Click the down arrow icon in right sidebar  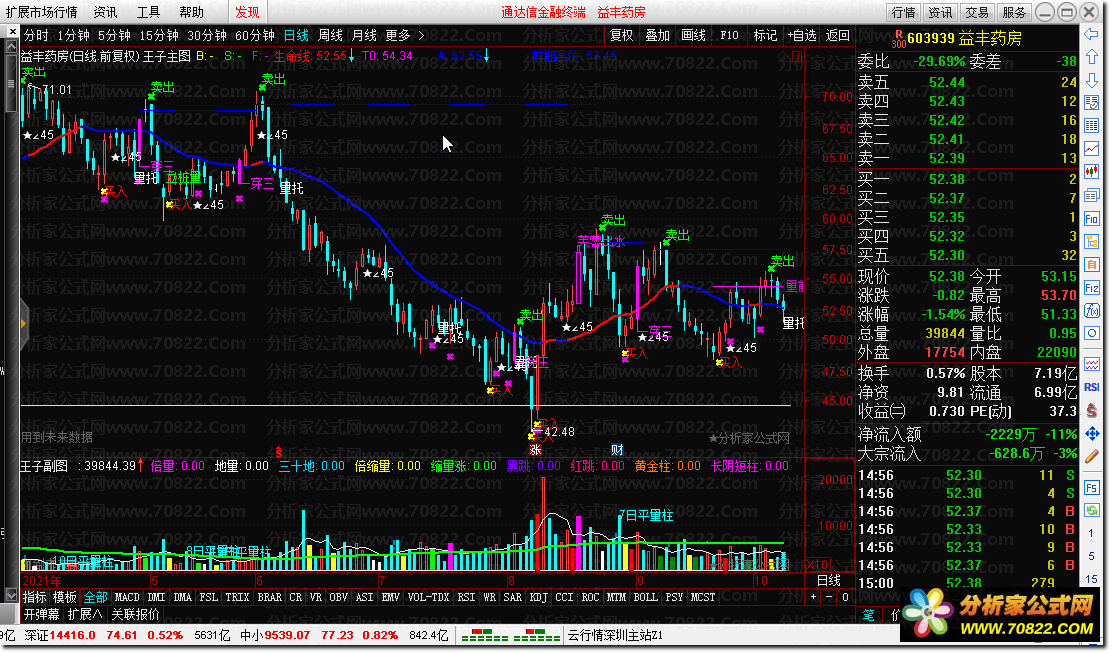(x=1091, y=79)
